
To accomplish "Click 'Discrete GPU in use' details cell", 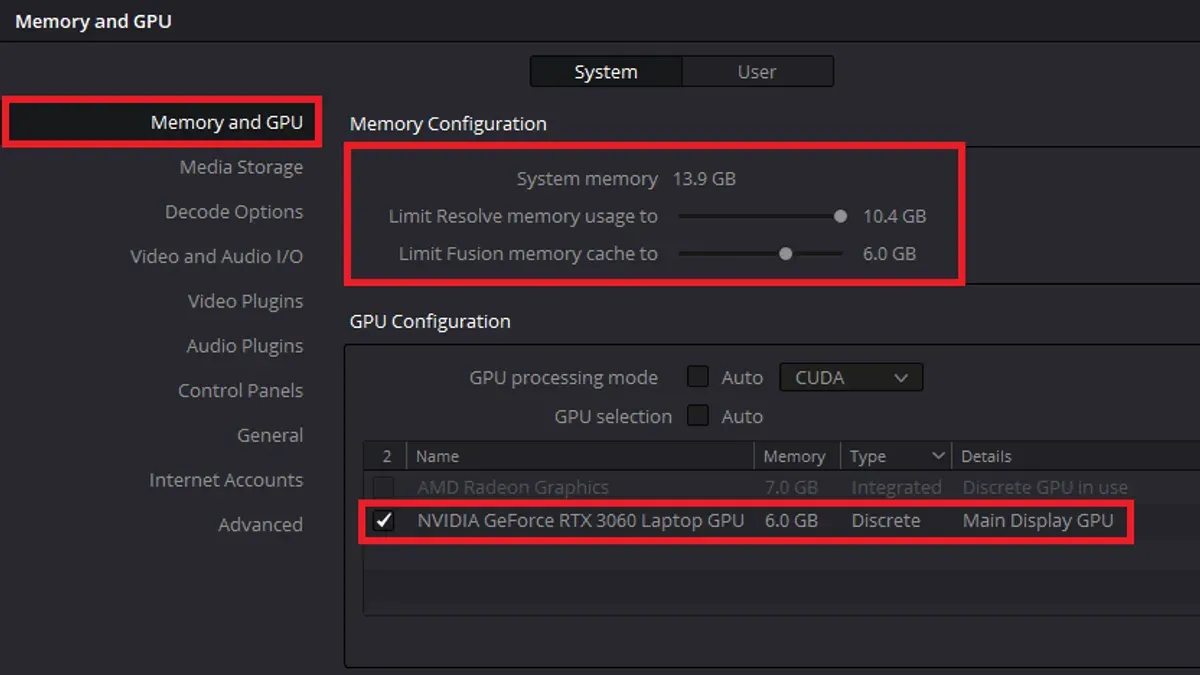I will 1045,487.
